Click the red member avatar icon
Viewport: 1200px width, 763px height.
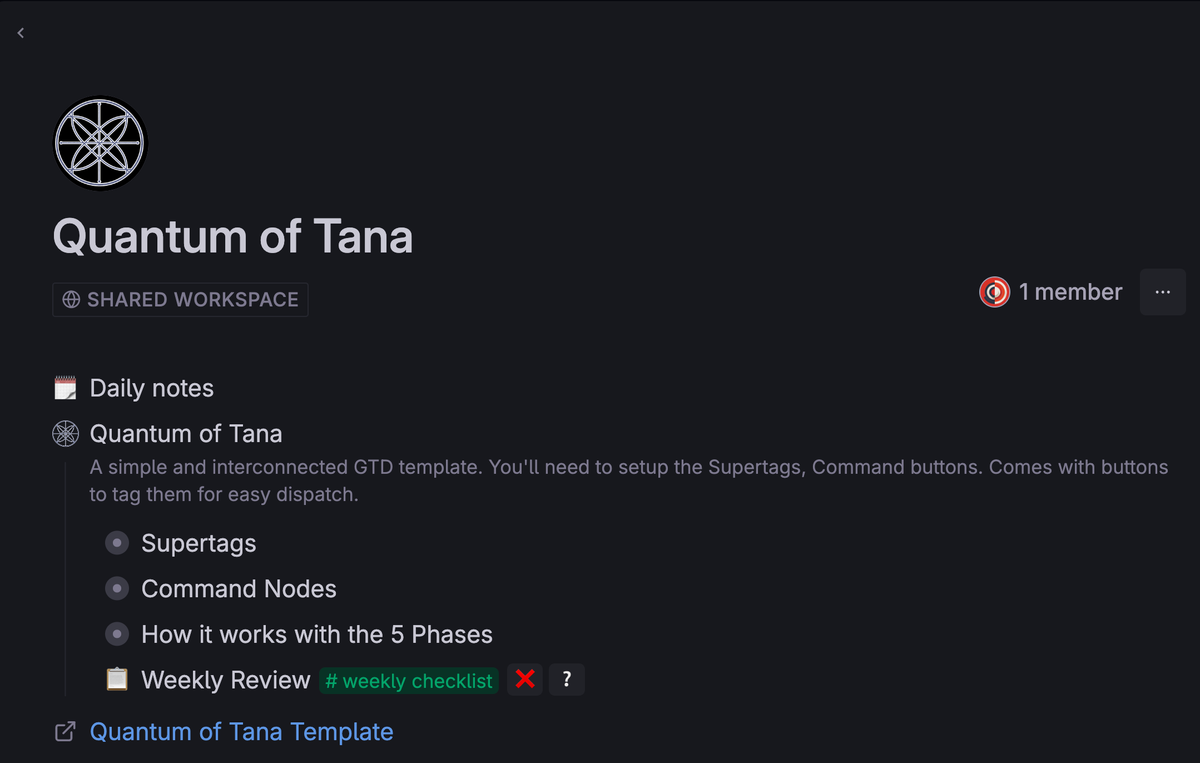point(994,292)
